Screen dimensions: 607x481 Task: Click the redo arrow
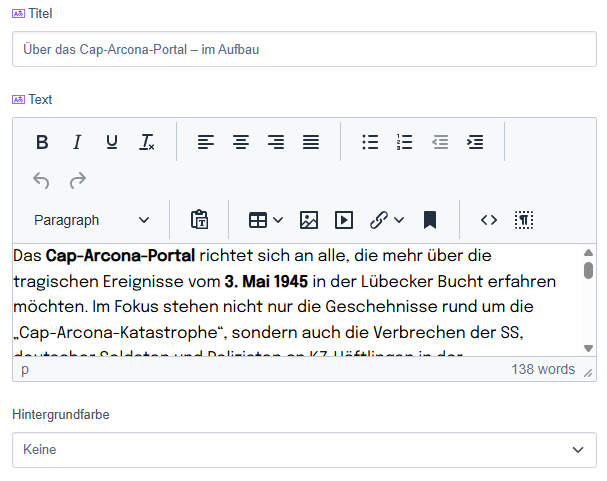click(77, 180)
